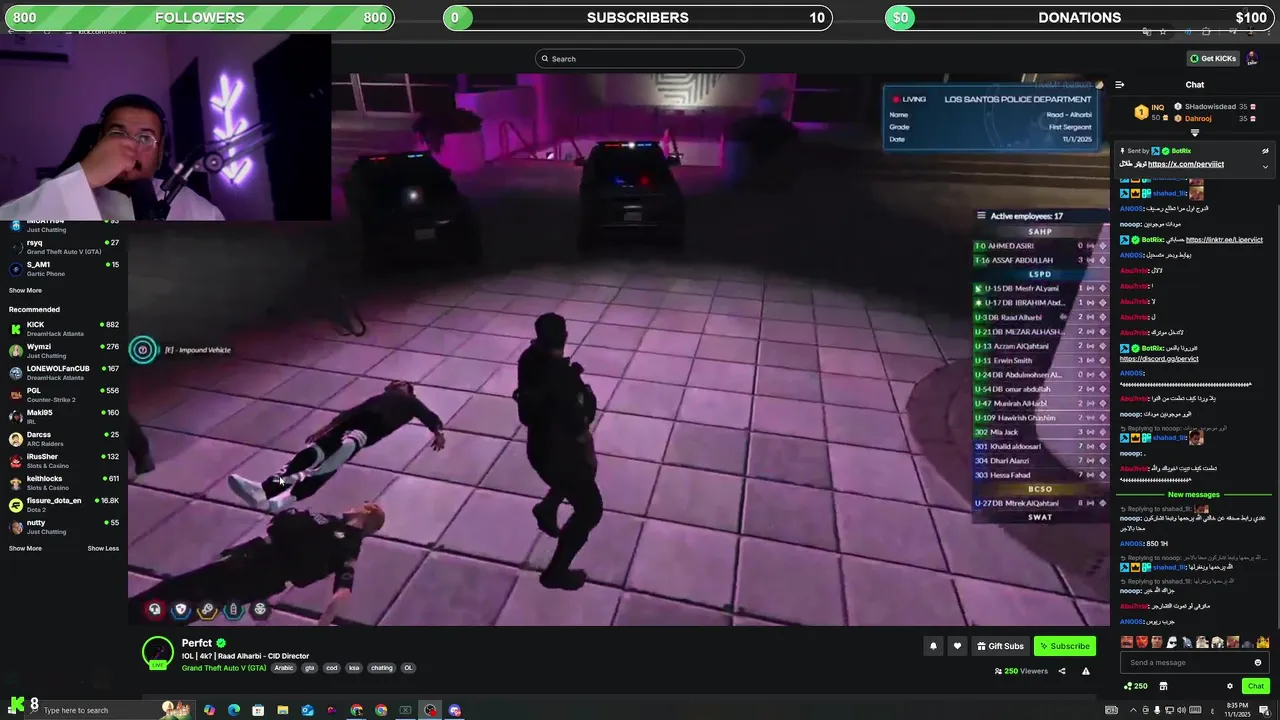Click the taskbar clock showing 8:35 PM

tap(1238, 709)
